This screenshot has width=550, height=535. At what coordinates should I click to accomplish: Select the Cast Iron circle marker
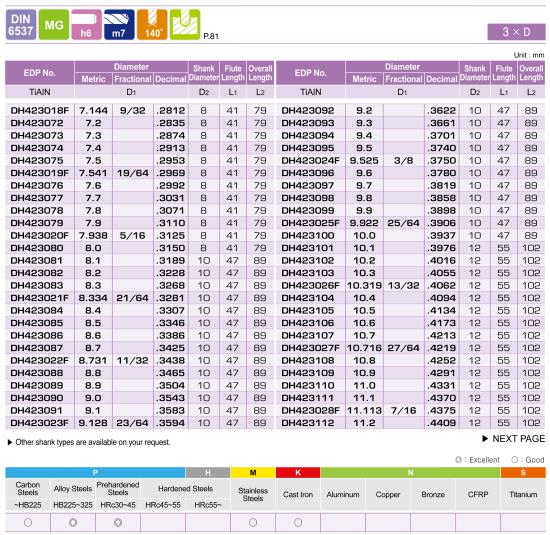pos(298,522)
